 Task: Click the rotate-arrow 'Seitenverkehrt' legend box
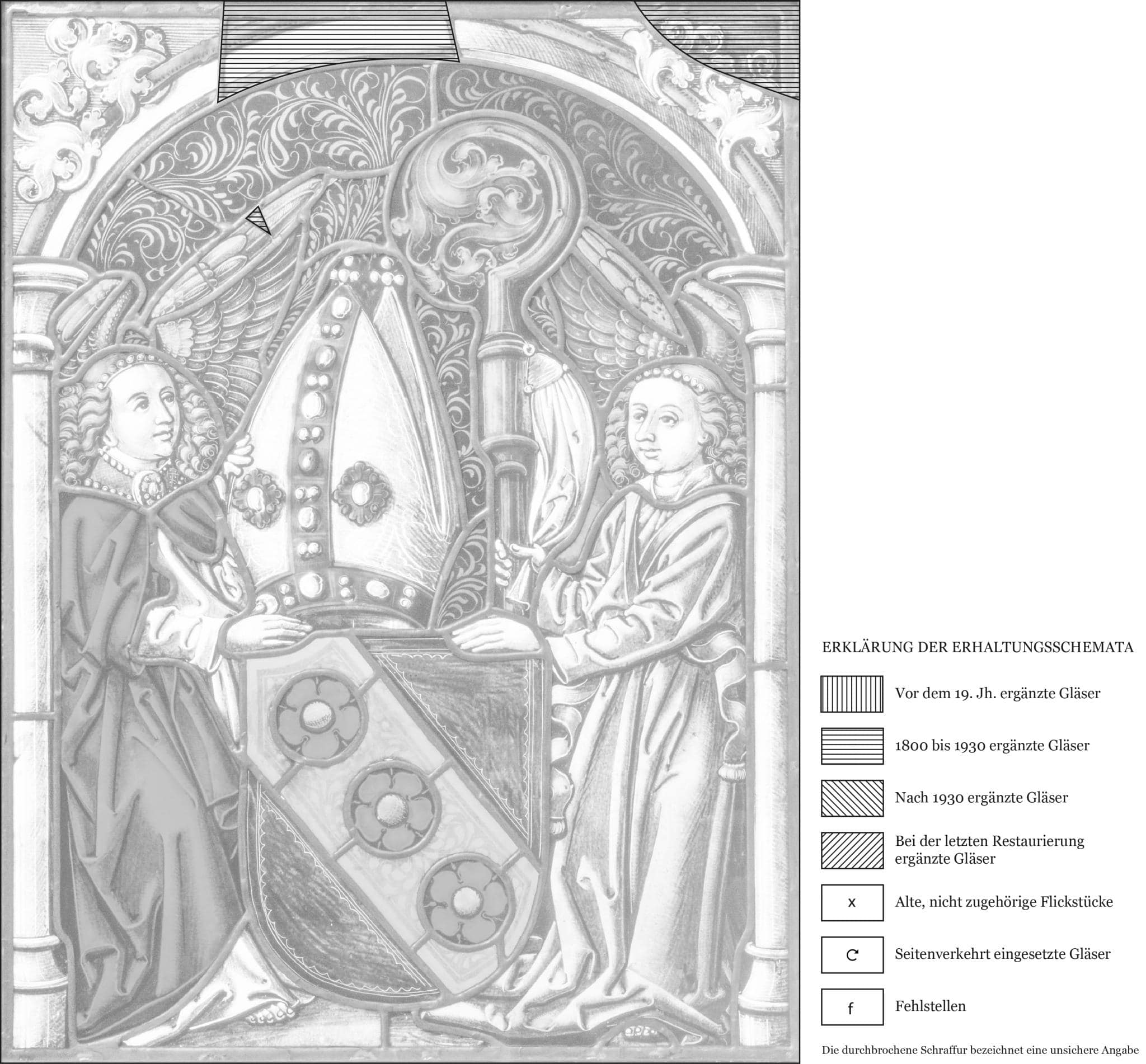[x=851, y=954]
